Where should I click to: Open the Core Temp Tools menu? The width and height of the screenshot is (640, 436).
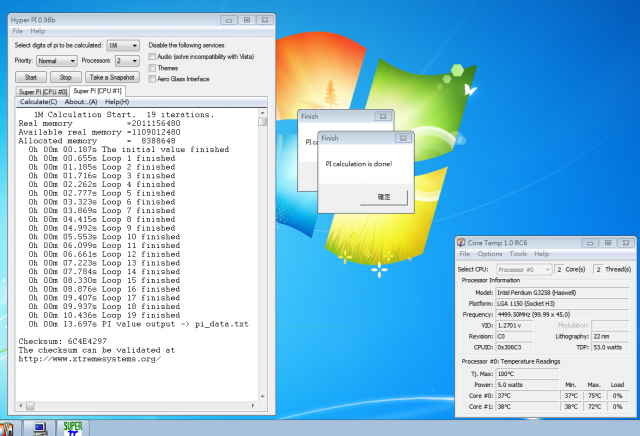518,254
